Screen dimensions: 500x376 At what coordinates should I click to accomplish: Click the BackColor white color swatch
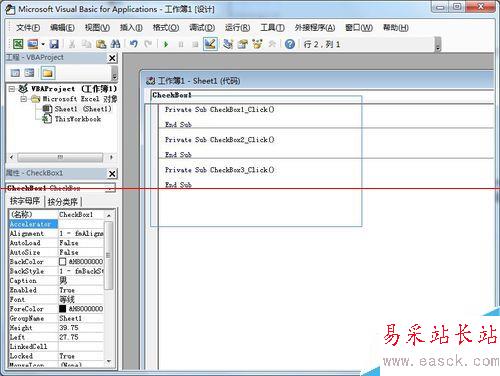pyautogui.click(x=63, y=262)
